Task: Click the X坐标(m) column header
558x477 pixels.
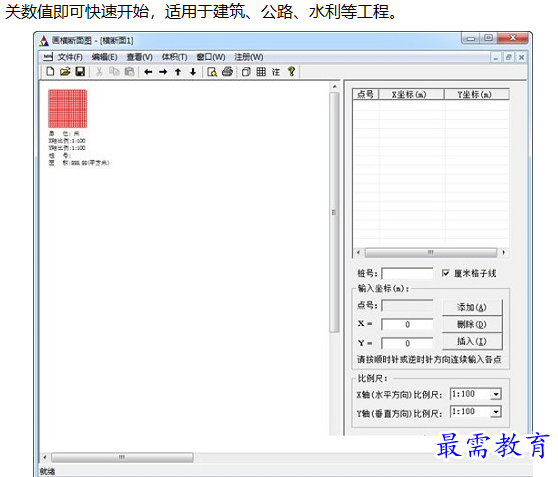Action: pyautogui.click(x=411, y=94)
